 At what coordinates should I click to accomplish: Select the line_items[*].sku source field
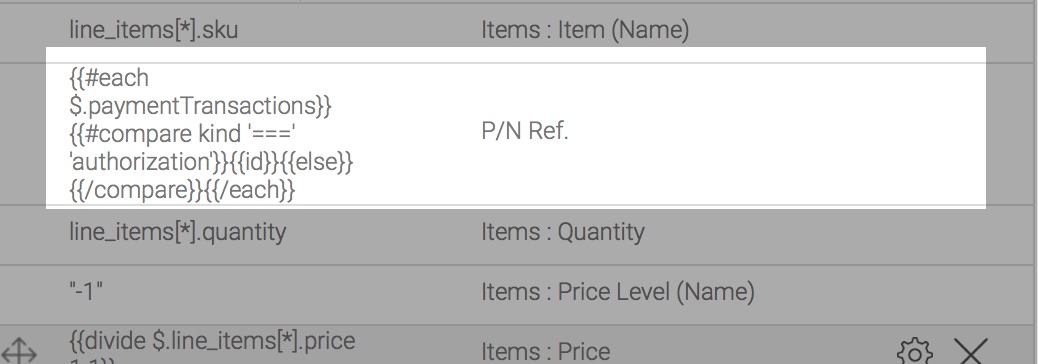[154, 30]
